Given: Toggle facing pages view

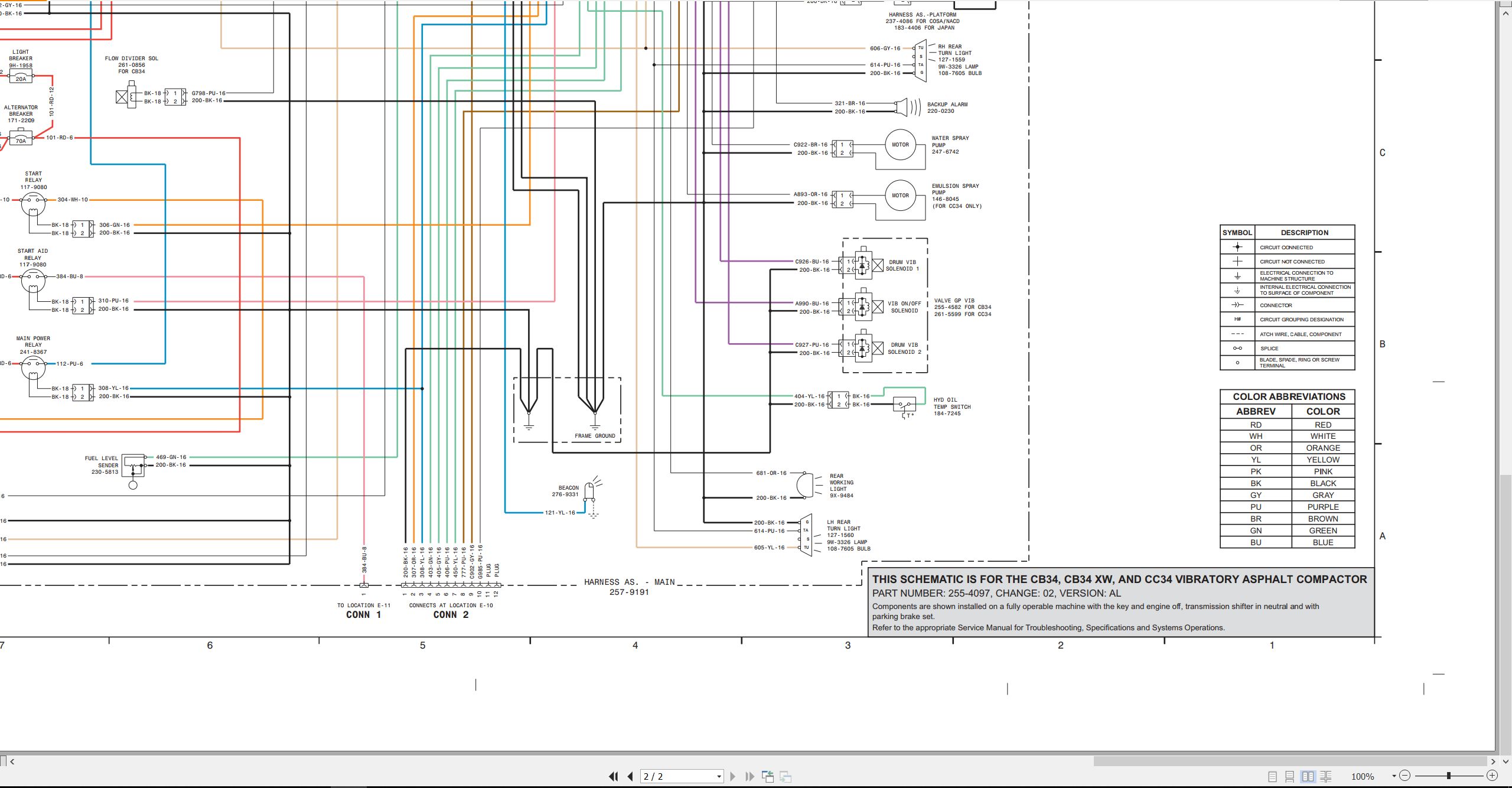Looking at the screenshot, I should (1308, 777).
